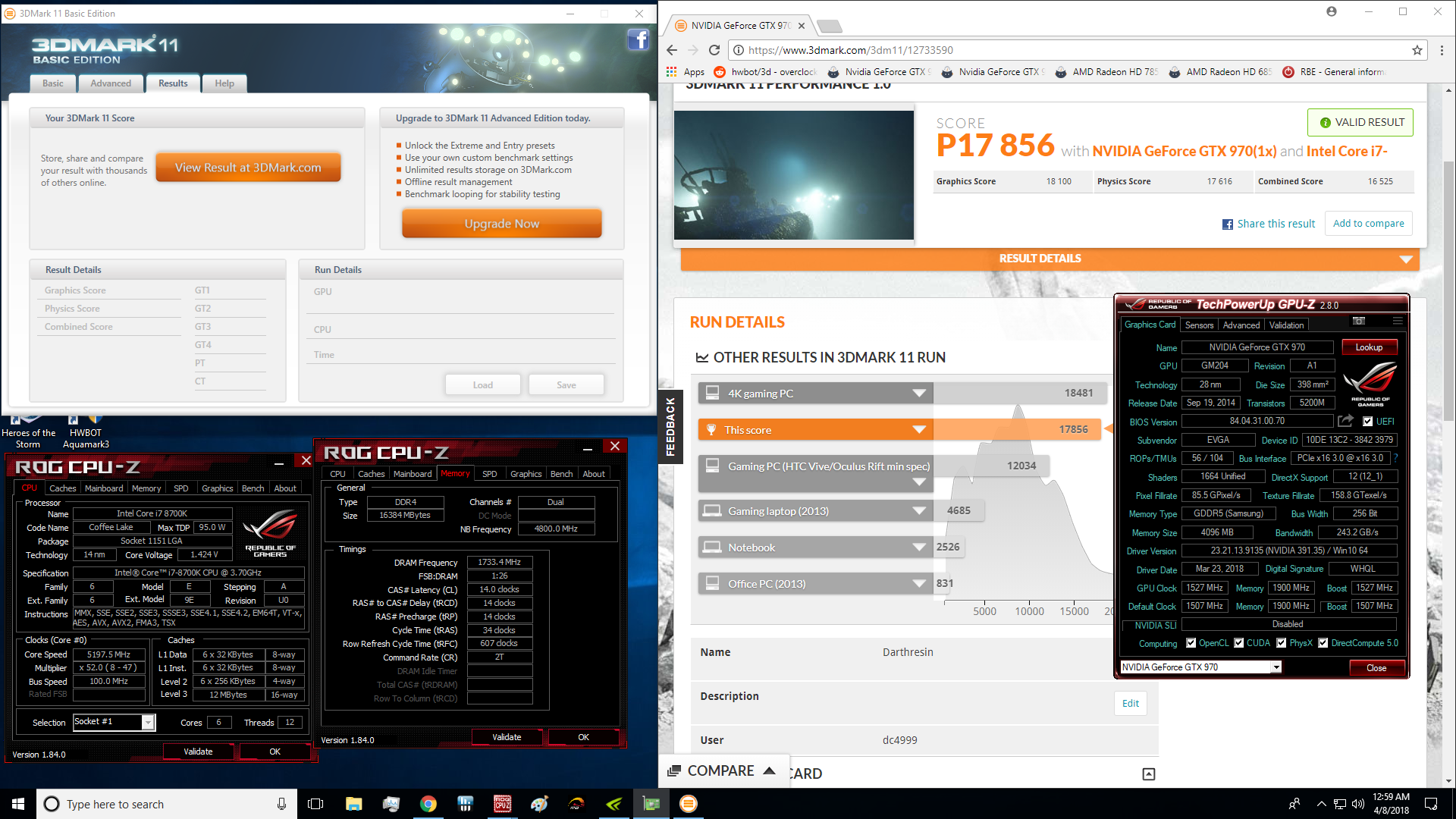Open Chrome user profile icon
Viewport: 1456px width, 819px height.
(1332, 11)
